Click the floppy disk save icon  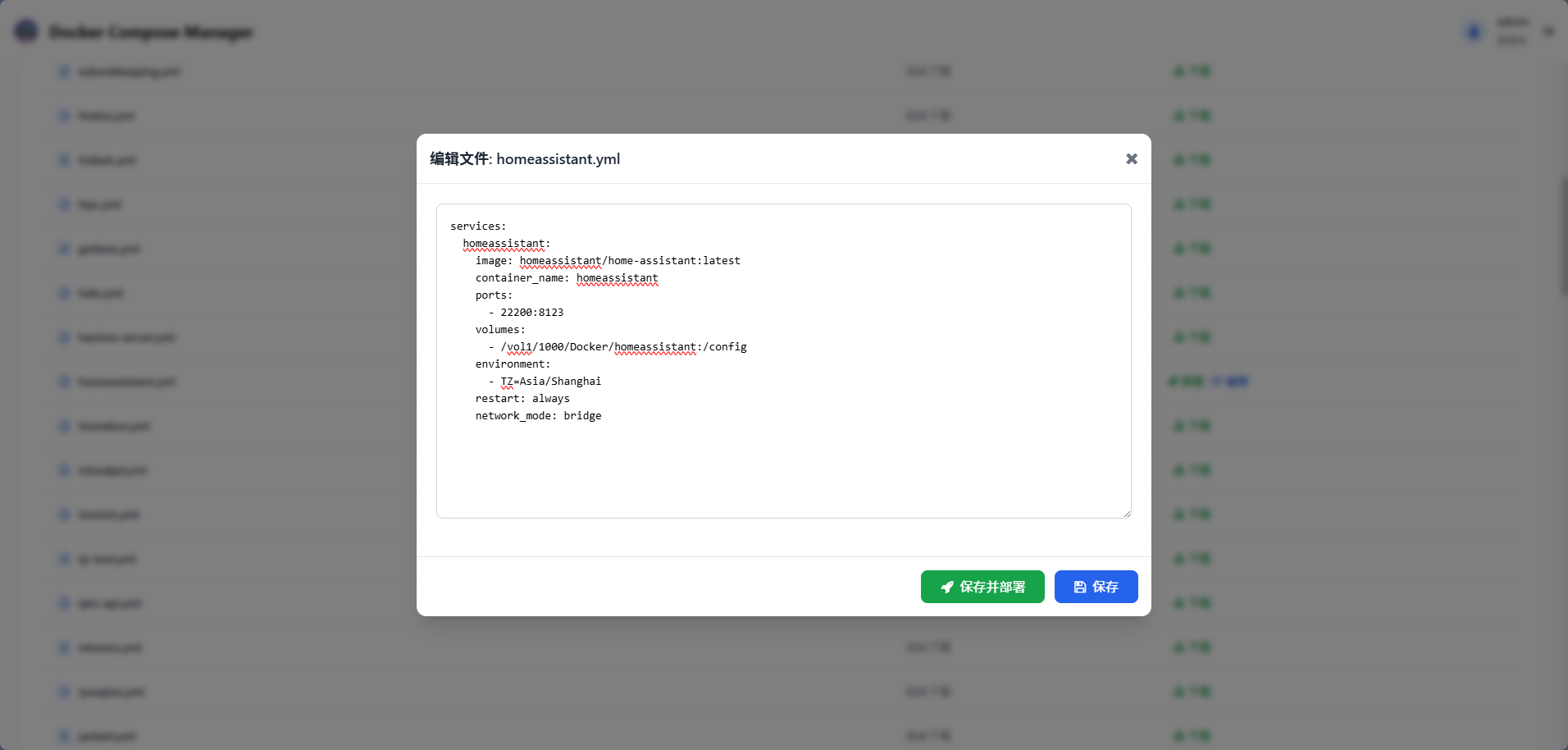tap(1080, 587)
